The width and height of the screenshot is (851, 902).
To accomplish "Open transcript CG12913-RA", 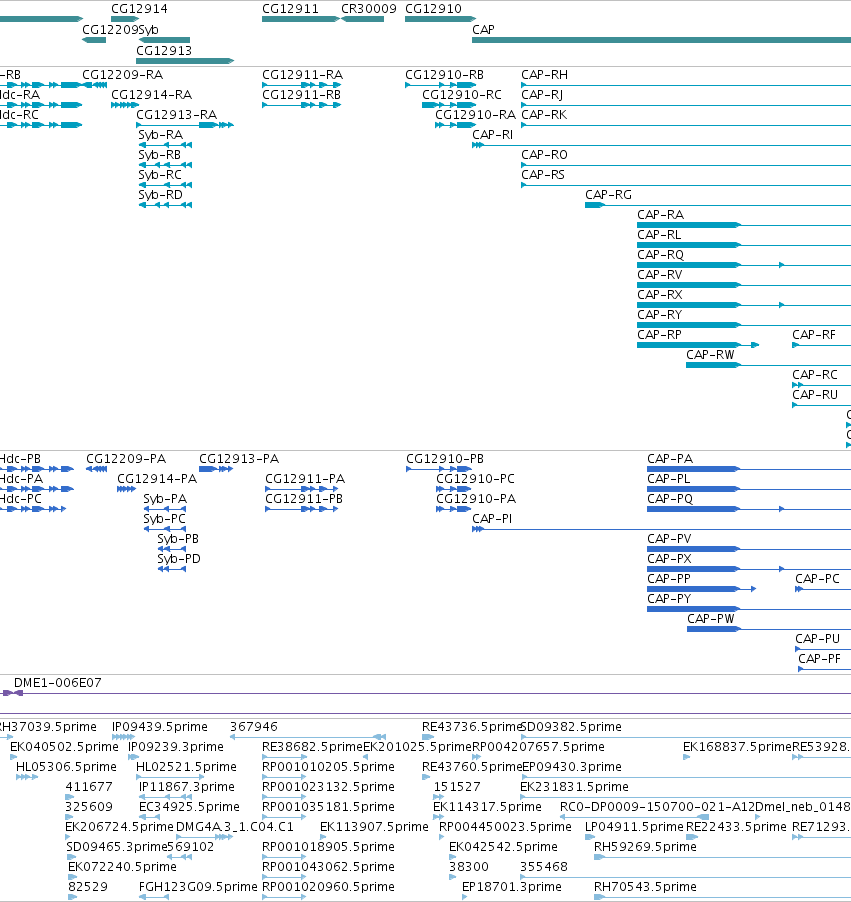I will [x=177, y=114].
